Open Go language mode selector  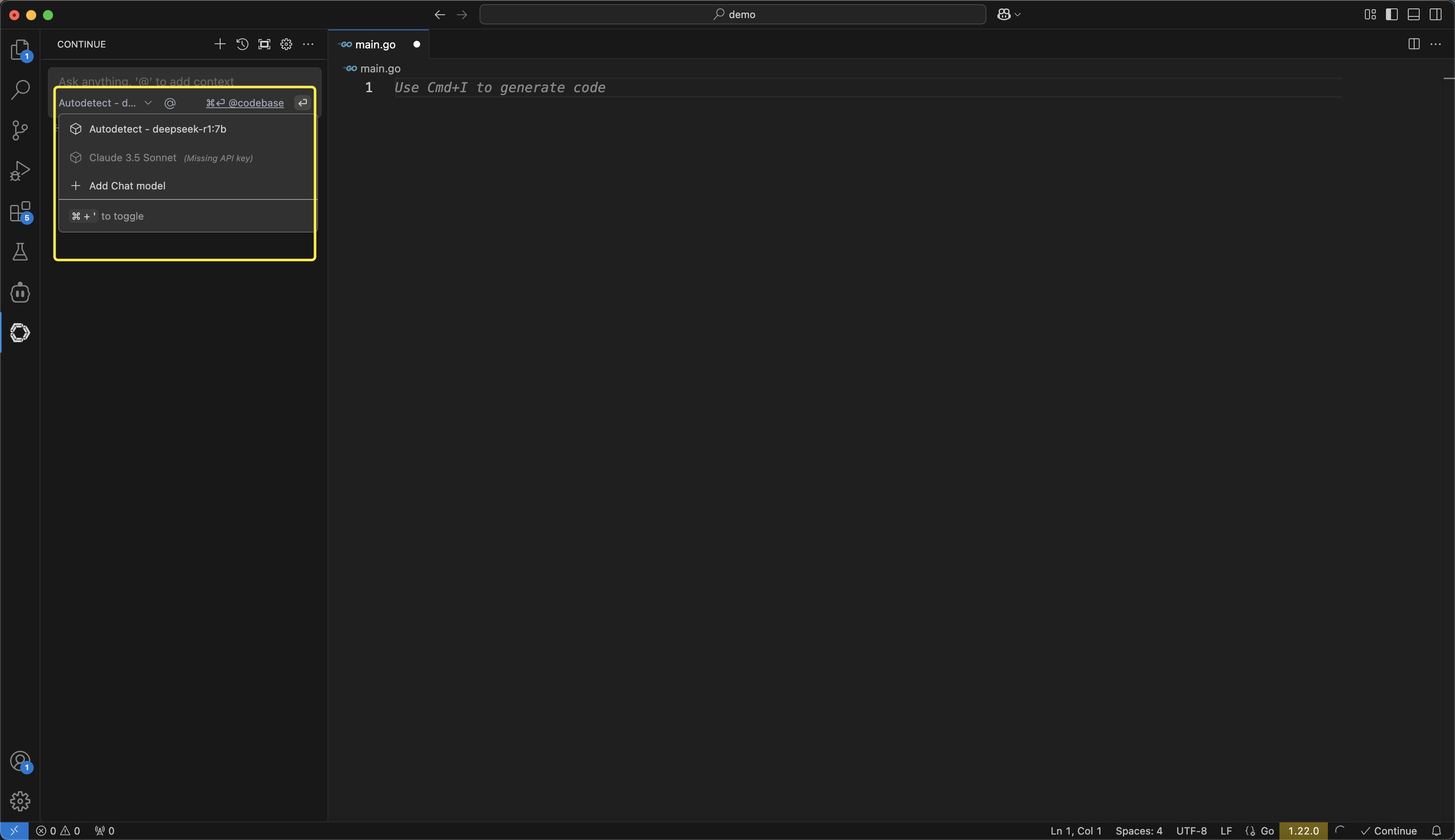point(1267,831)
